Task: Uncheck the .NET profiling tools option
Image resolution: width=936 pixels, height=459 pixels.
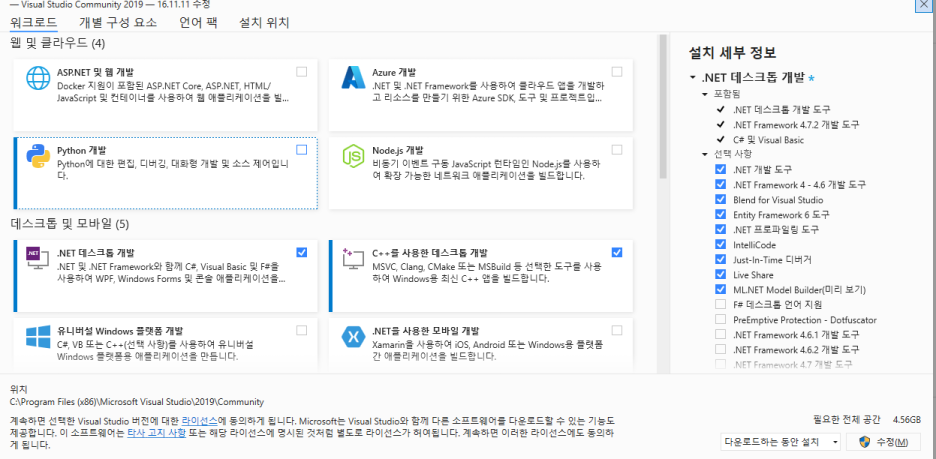Action: tap(721, 229)
